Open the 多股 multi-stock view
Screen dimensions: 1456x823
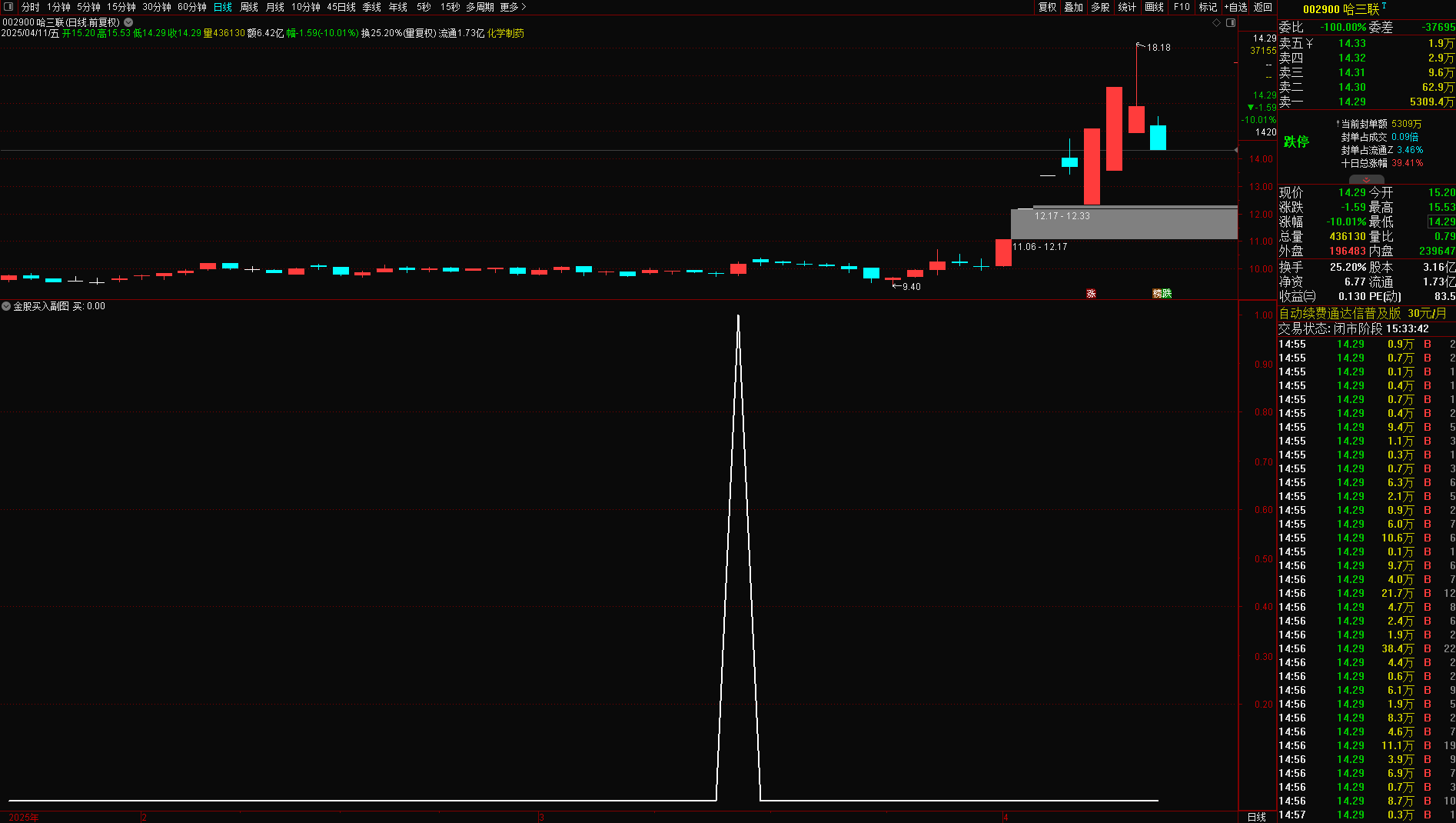(x=1101, y=7)
